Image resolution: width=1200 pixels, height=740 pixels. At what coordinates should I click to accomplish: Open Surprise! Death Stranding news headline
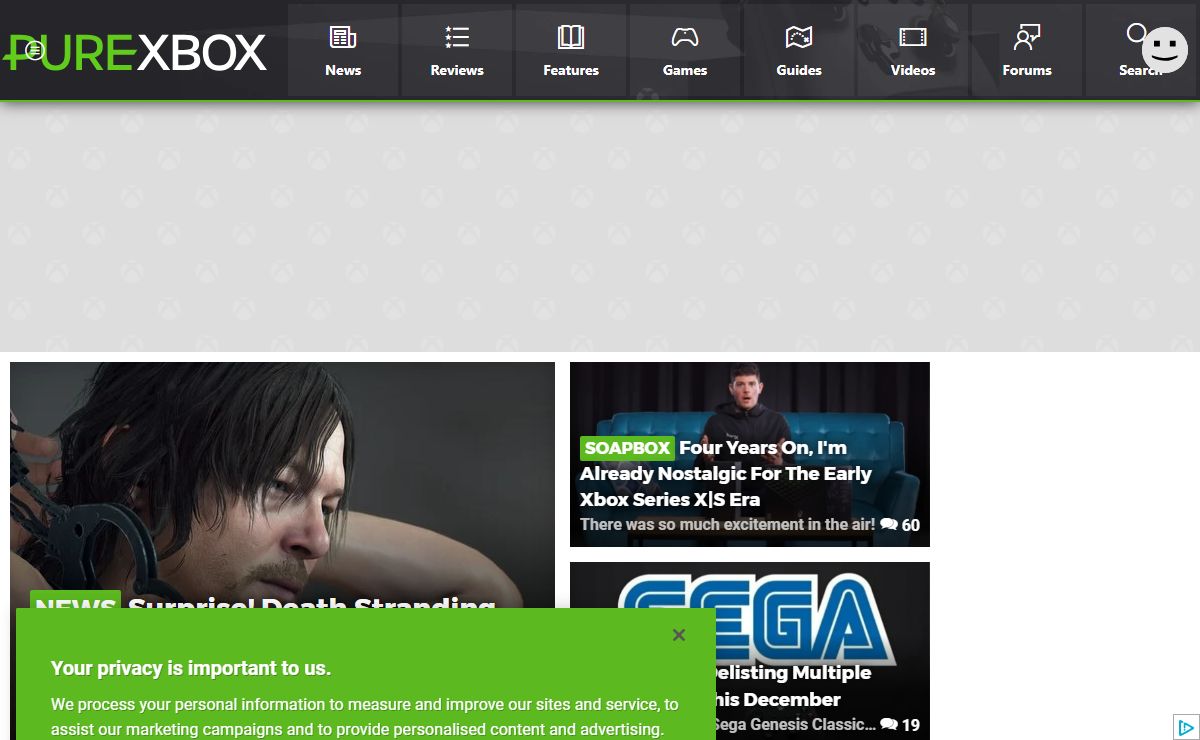tap(312, 600)
